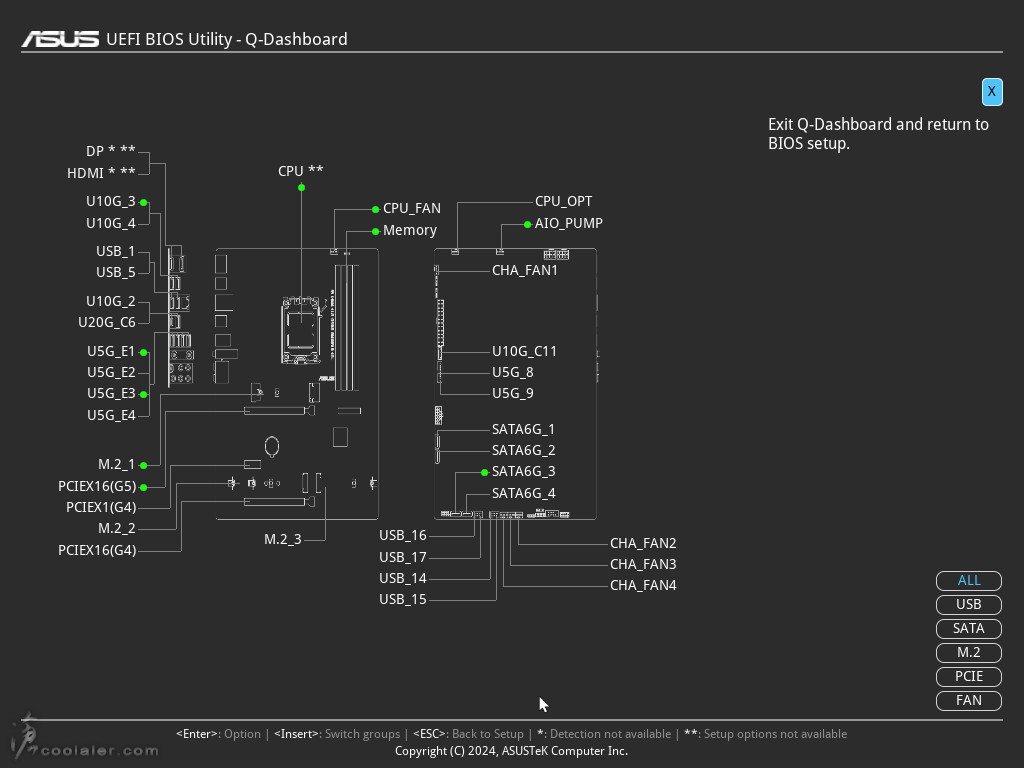
Task: Switch to the USB filter group
Action: coord(968,605)
